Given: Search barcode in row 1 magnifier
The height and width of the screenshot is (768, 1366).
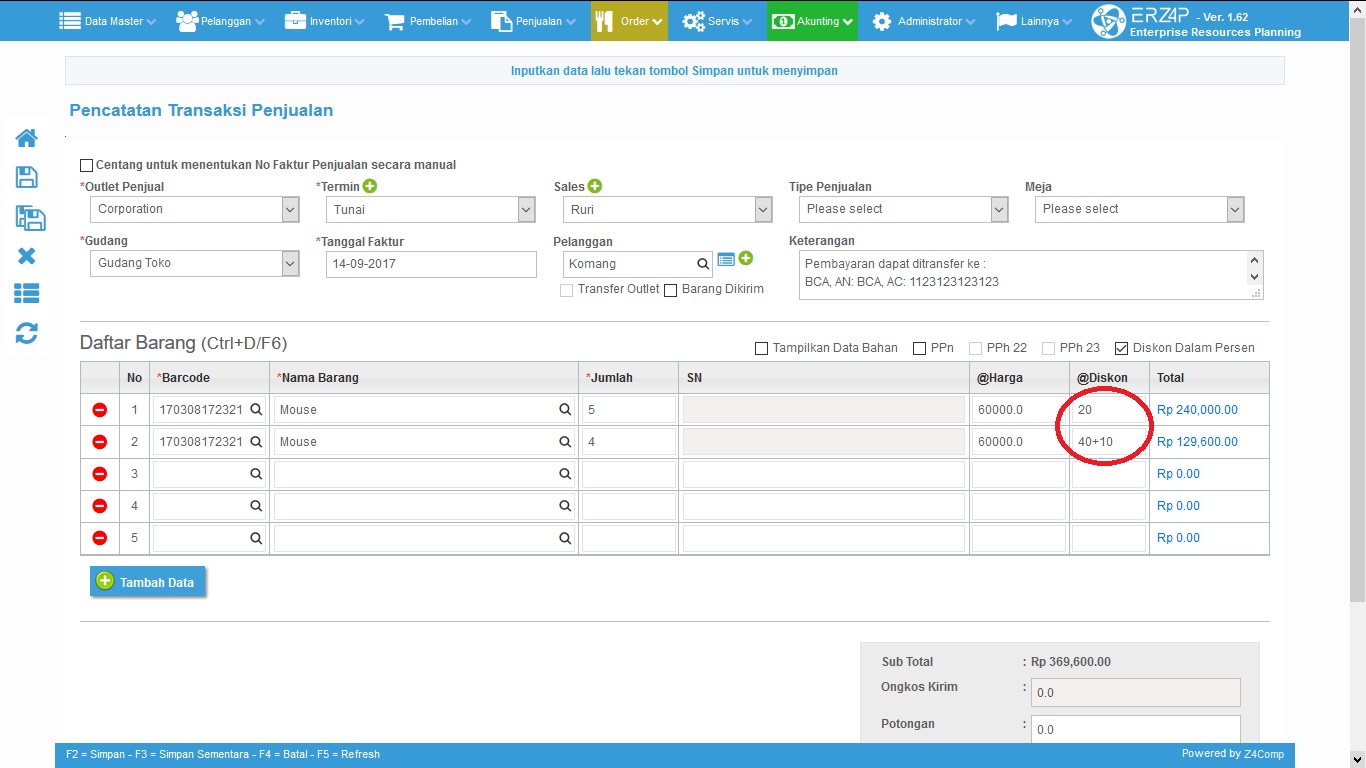Looking at the screenshot, I should pos(256,410).
